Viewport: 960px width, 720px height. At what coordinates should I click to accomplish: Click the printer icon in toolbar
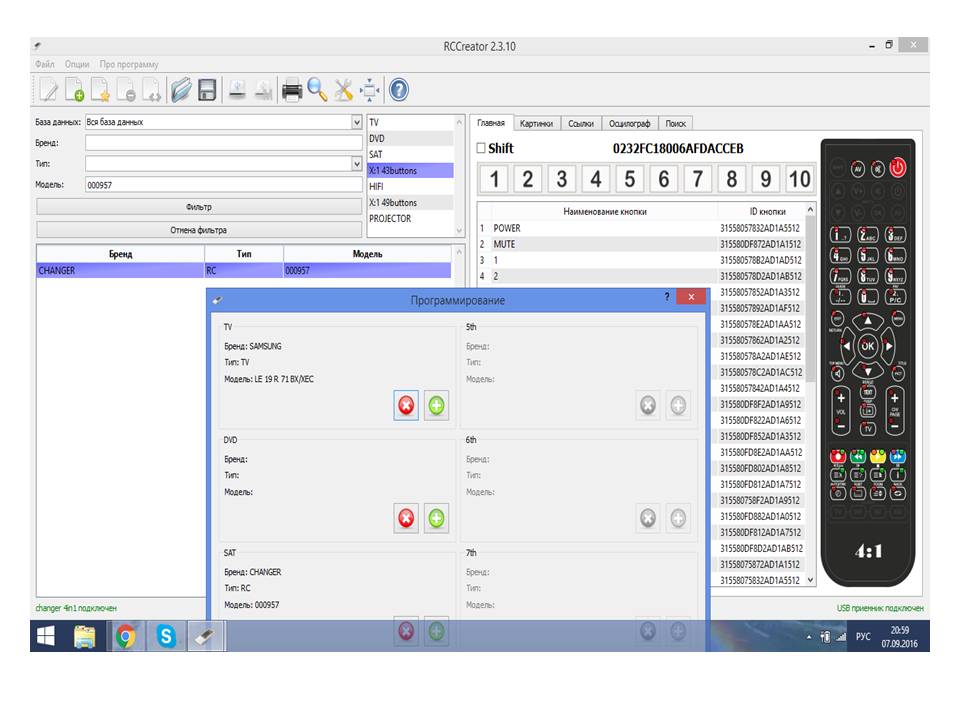pyautogui.click(x=292, y=91)
